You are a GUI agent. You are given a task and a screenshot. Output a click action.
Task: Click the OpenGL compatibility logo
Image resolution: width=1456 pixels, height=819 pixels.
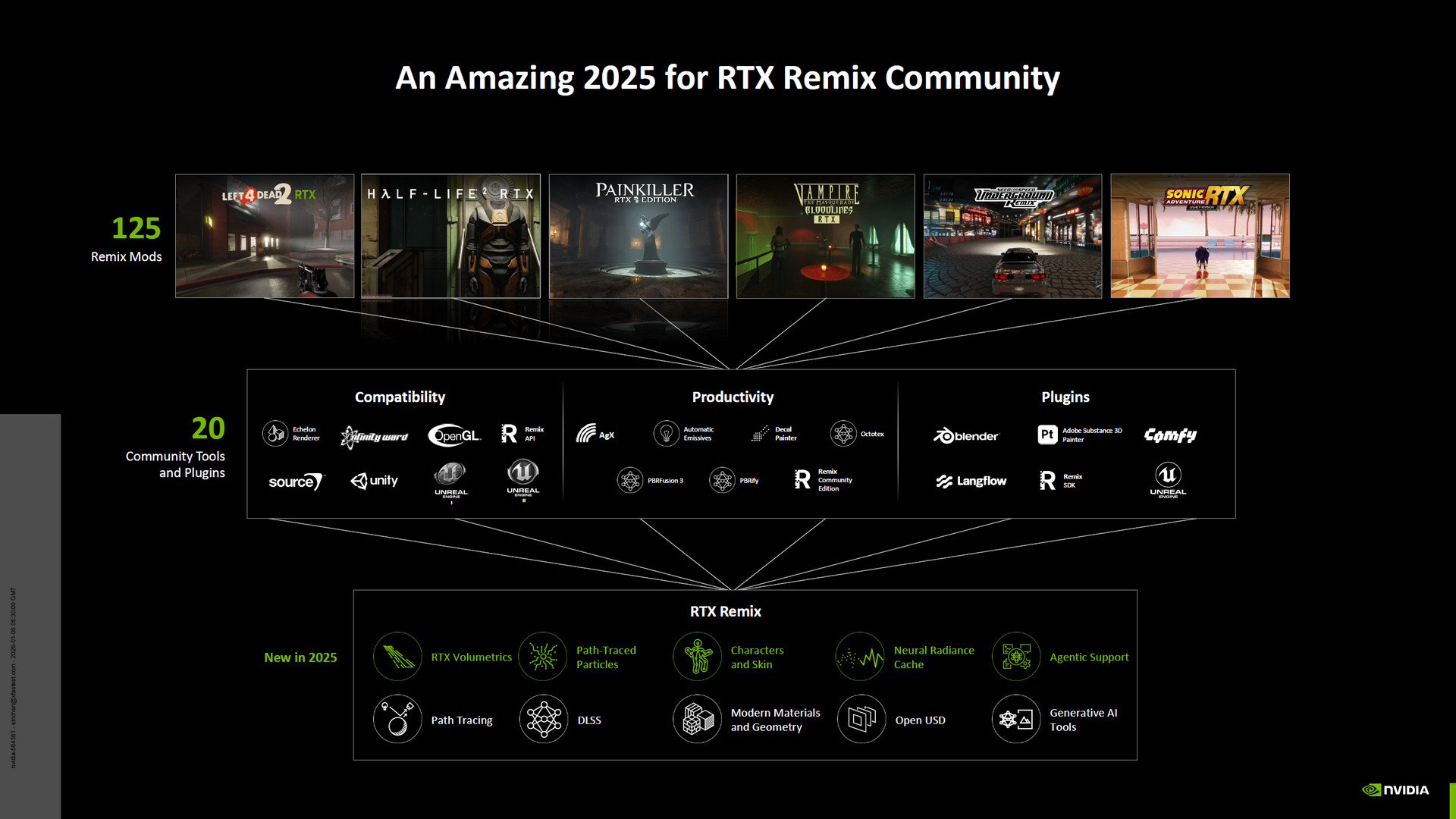pyautogui.click(x=454, y=435)
